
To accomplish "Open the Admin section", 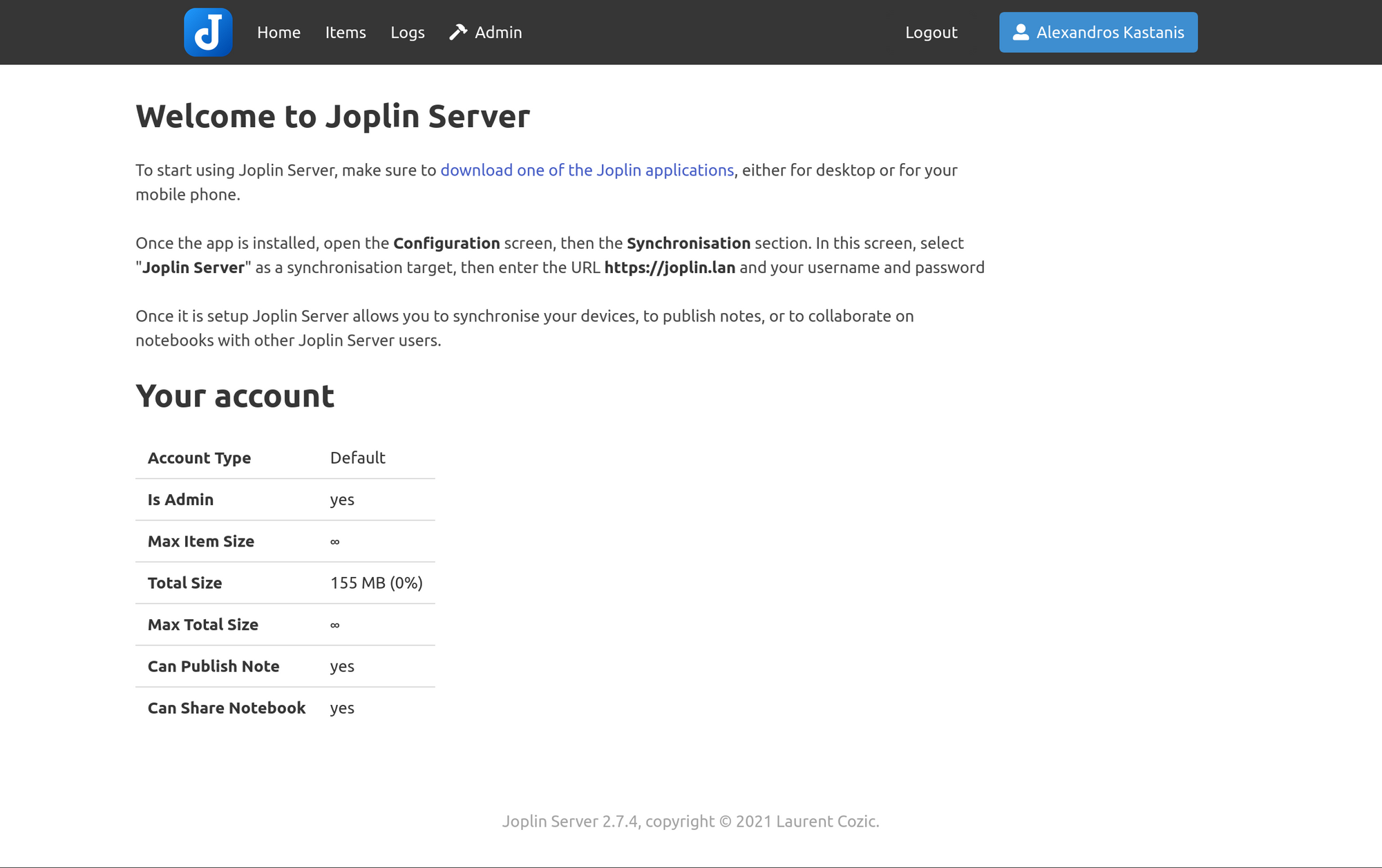I will pos(486,32).
